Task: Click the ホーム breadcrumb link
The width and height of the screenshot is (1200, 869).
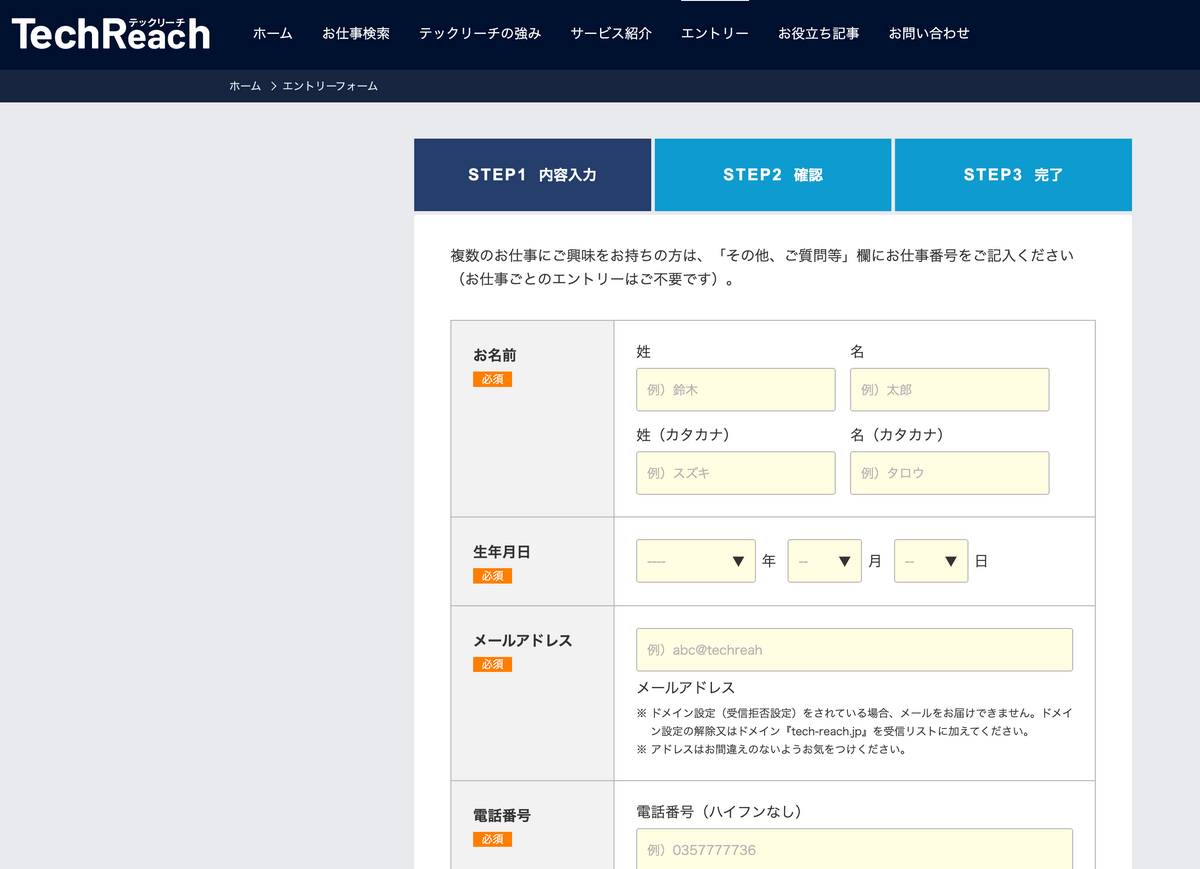Action: coord(245,86)
